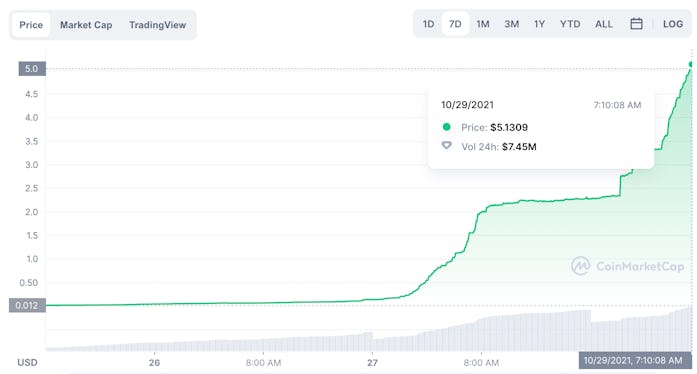Viewport: 697px width, 374px height.
Task: Switch to the Price tab
Action: pyautogui.click(x=31, y=25)
